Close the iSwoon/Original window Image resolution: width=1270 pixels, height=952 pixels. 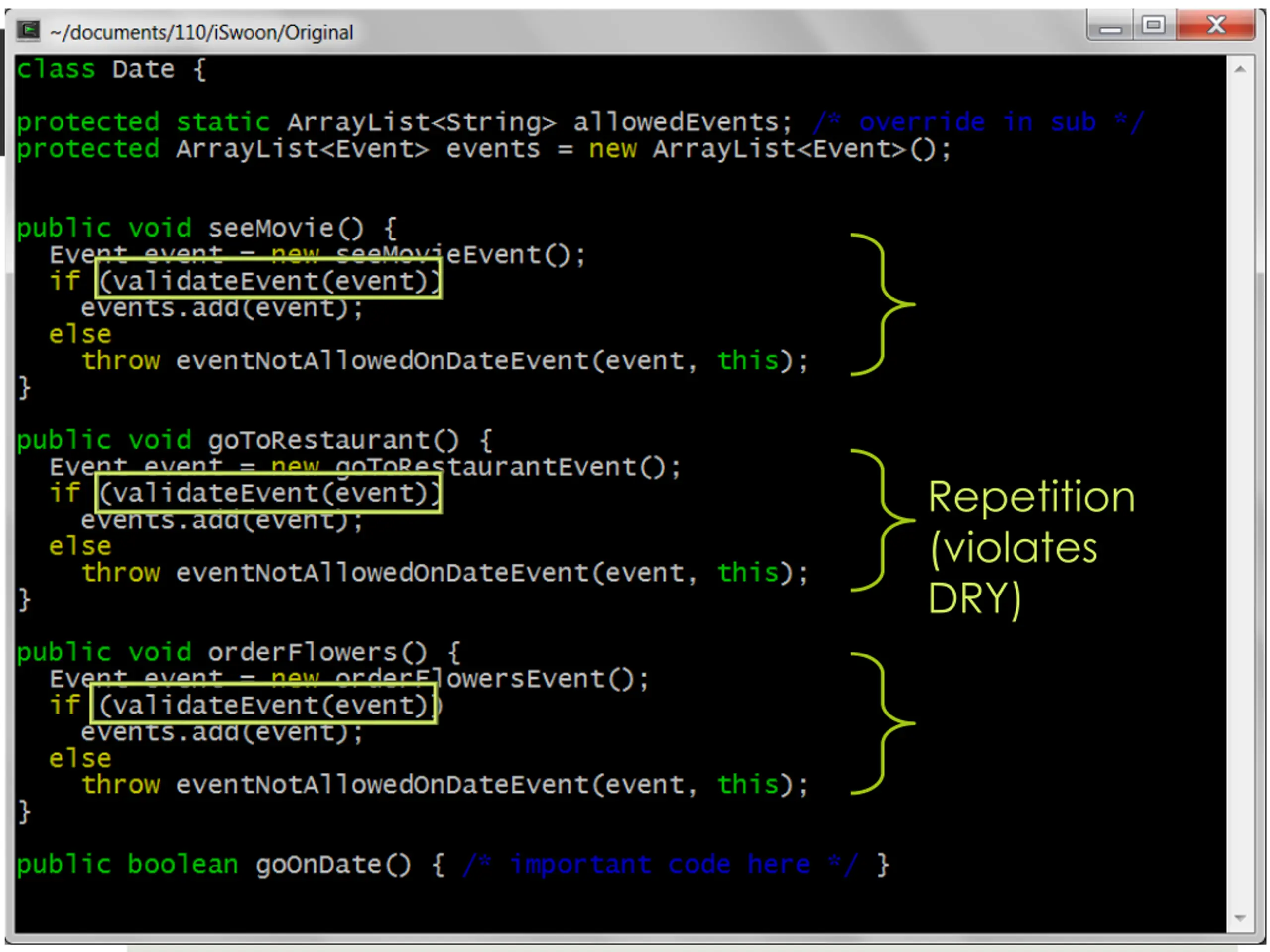[x=1215, y=26]
